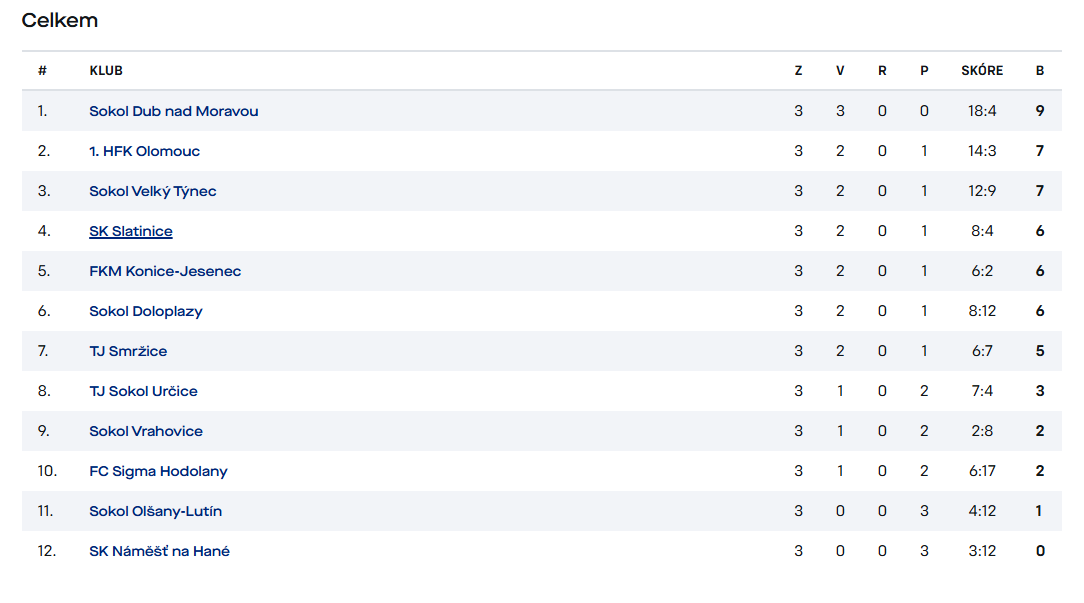Open FC Sigma Hodolany link
Viewport: 1084px width, 603px height.
(x=158, y=472)
